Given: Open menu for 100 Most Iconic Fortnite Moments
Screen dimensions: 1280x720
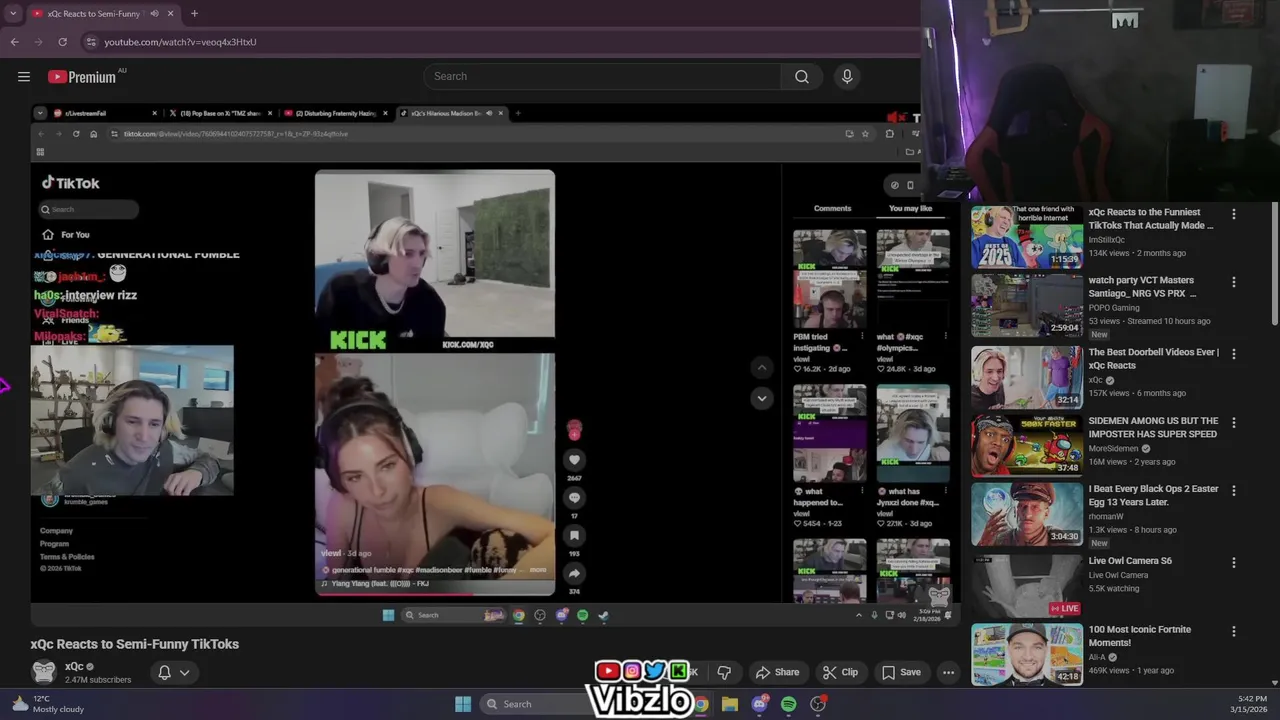Looking at the screenshot, I should click(1234, 632).
